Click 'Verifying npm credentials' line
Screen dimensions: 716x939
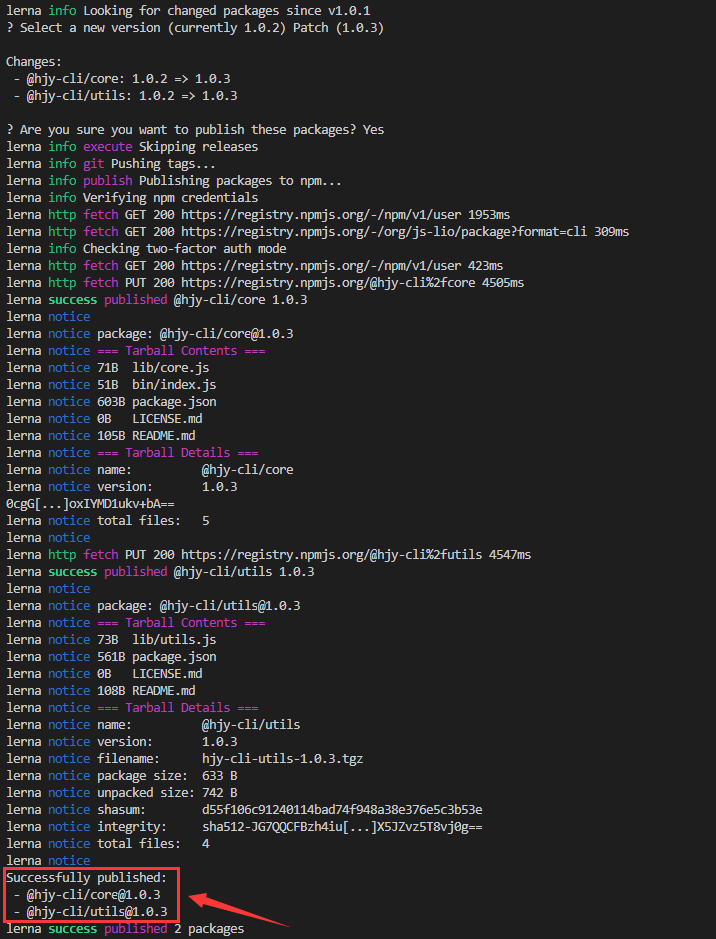click(171, 198)
